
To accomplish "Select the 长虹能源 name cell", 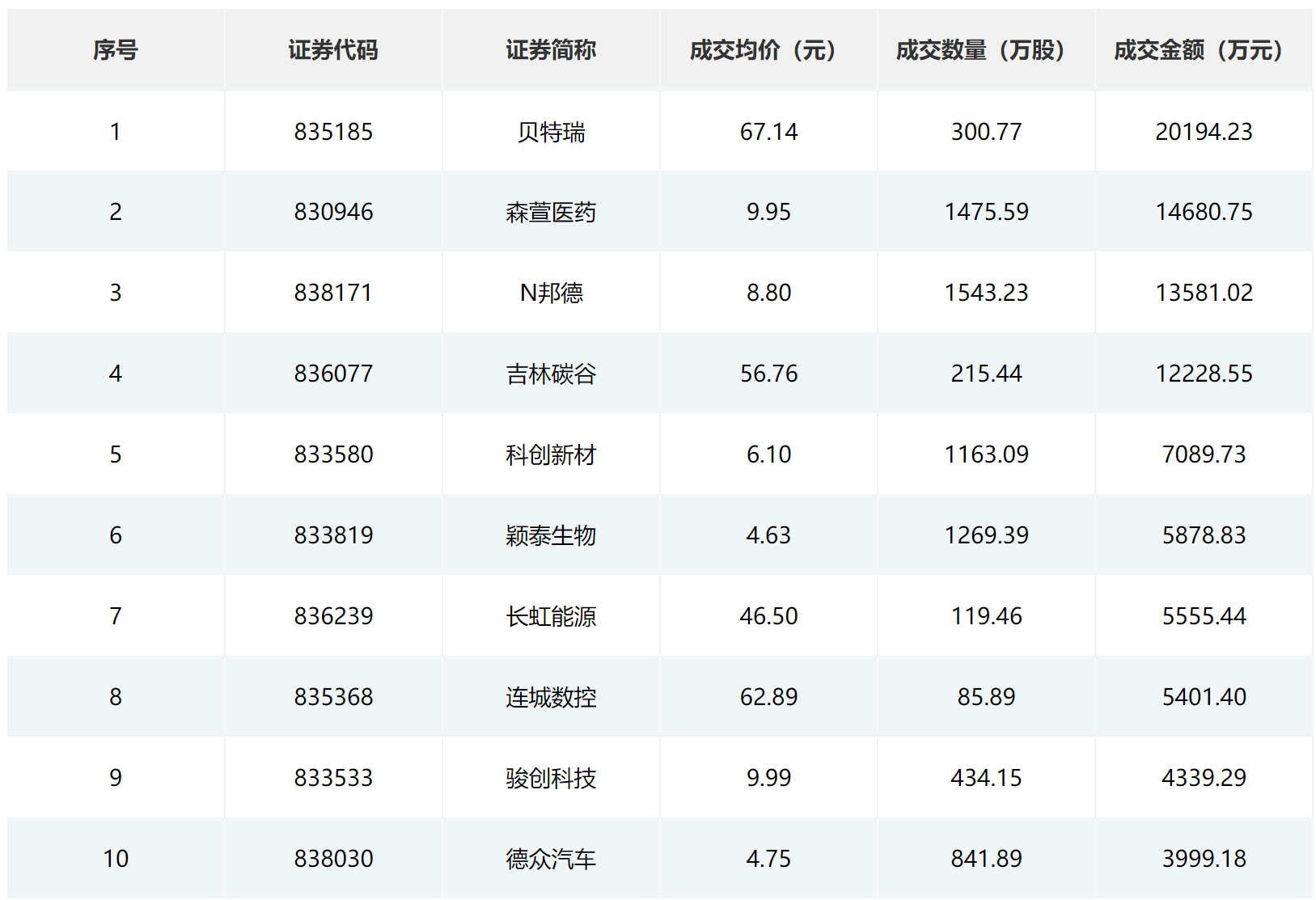I will pyautogui.click(x=551, y=616).
